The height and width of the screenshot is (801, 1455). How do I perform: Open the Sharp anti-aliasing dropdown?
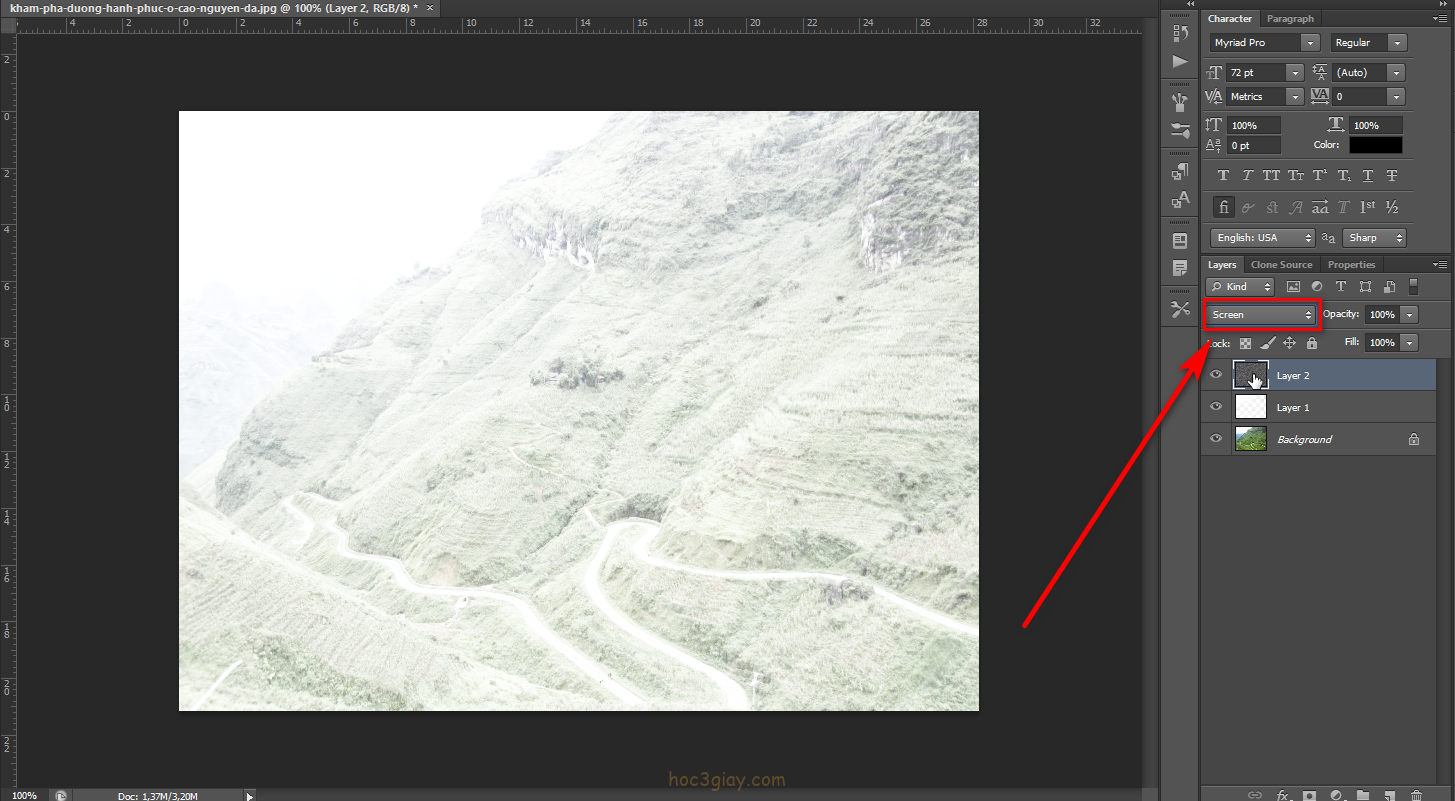tap(1375, 238)
